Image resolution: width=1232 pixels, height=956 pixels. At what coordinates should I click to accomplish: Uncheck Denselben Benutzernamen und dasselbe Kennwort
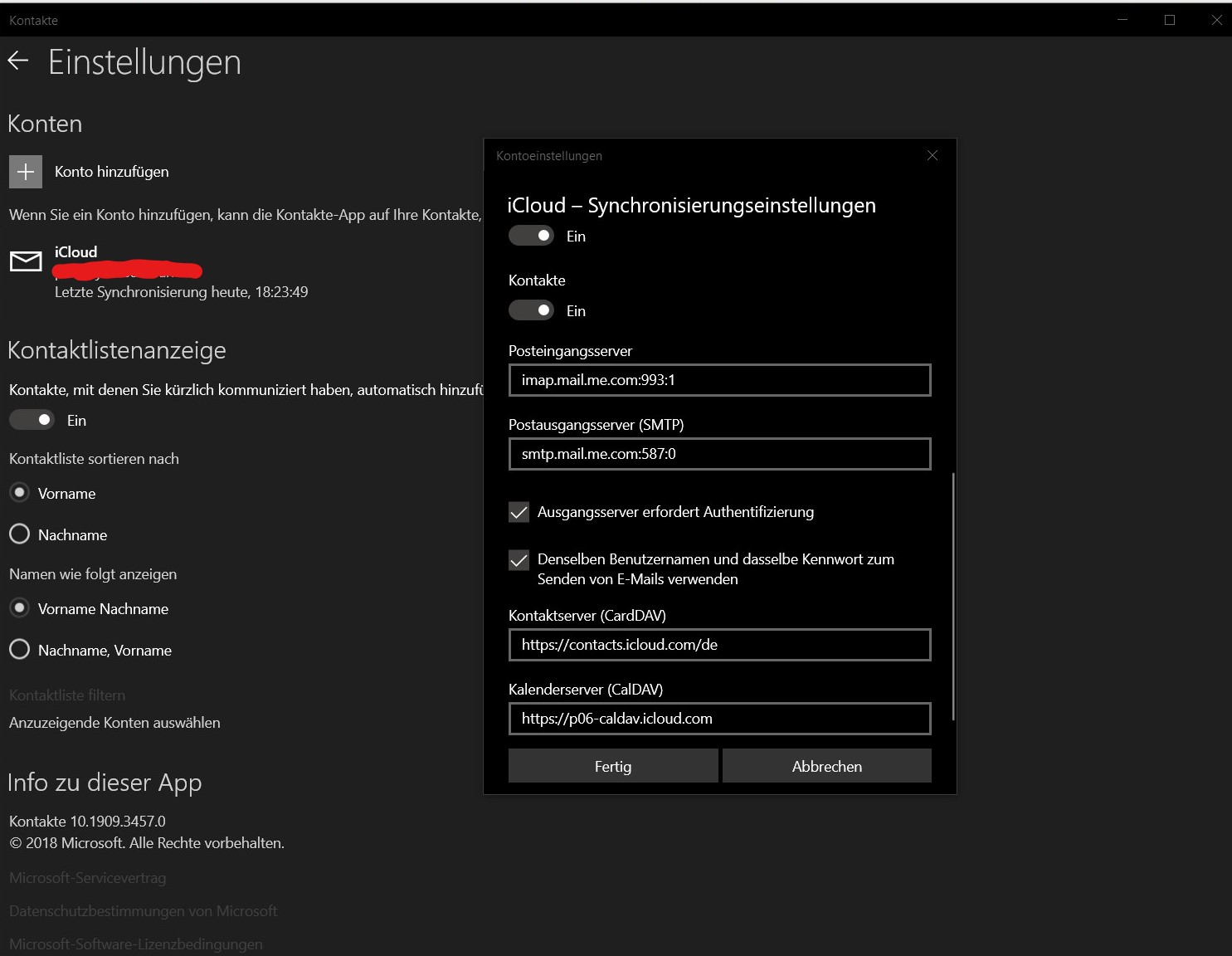(x=519, y=560)
